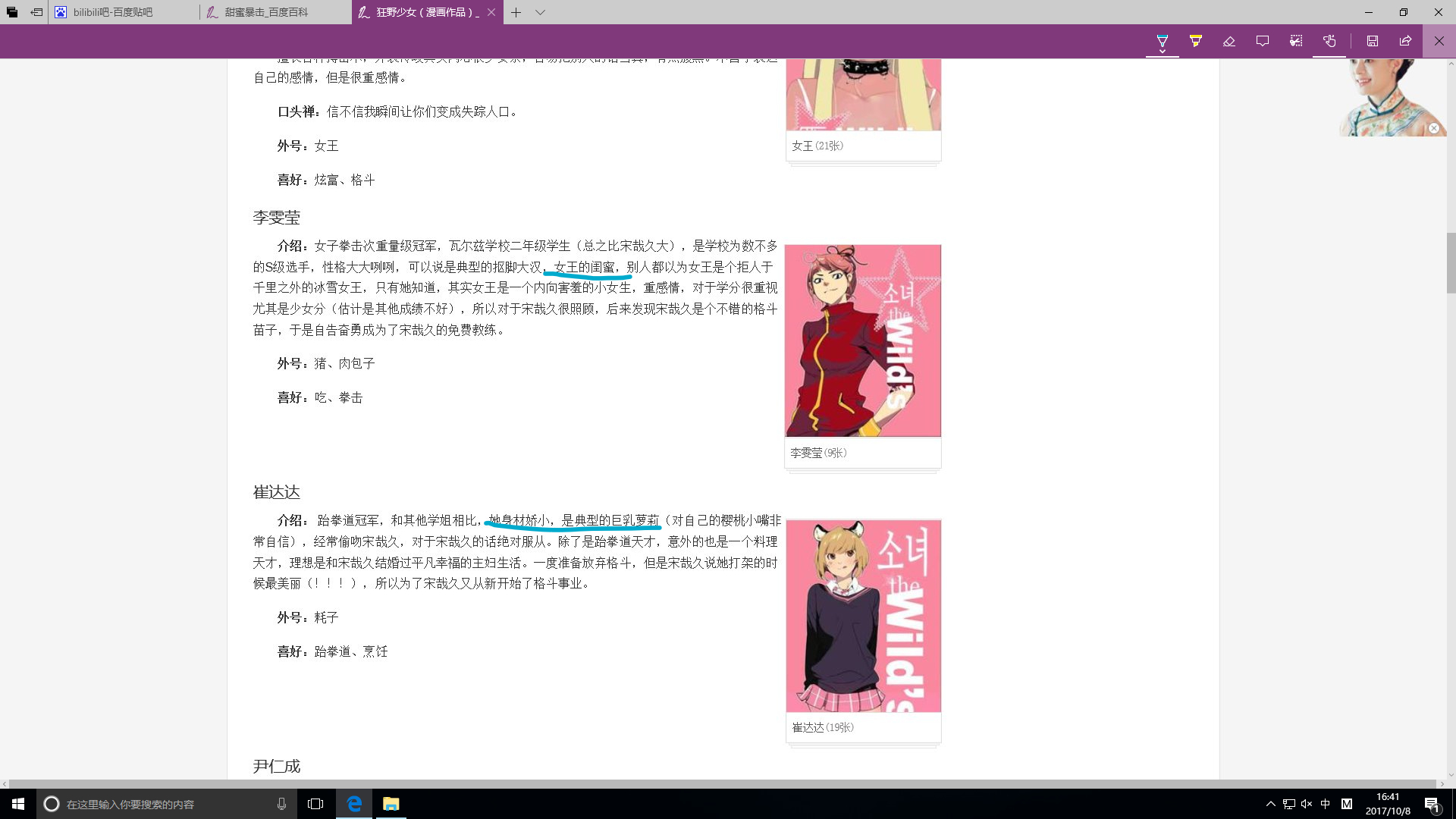Open a new browser tab
Viewport: 1456px width, 819px height.
516,12
